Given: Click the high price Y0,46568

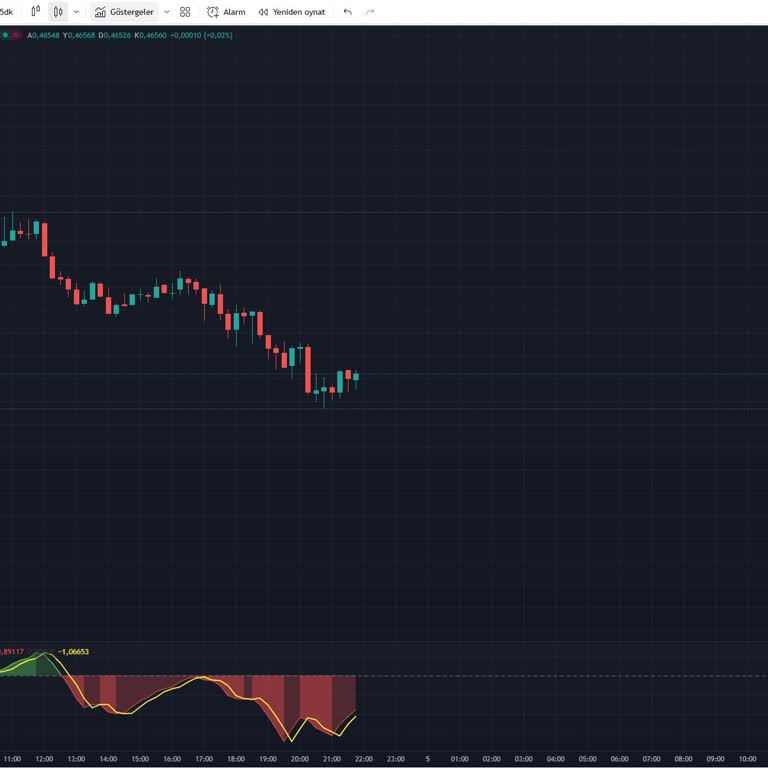Looking at the screenshot, I should point(79,35).
